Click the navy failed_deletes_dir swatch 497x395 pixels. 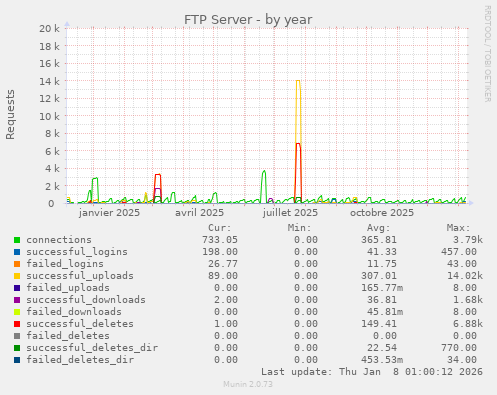[17, 360]
